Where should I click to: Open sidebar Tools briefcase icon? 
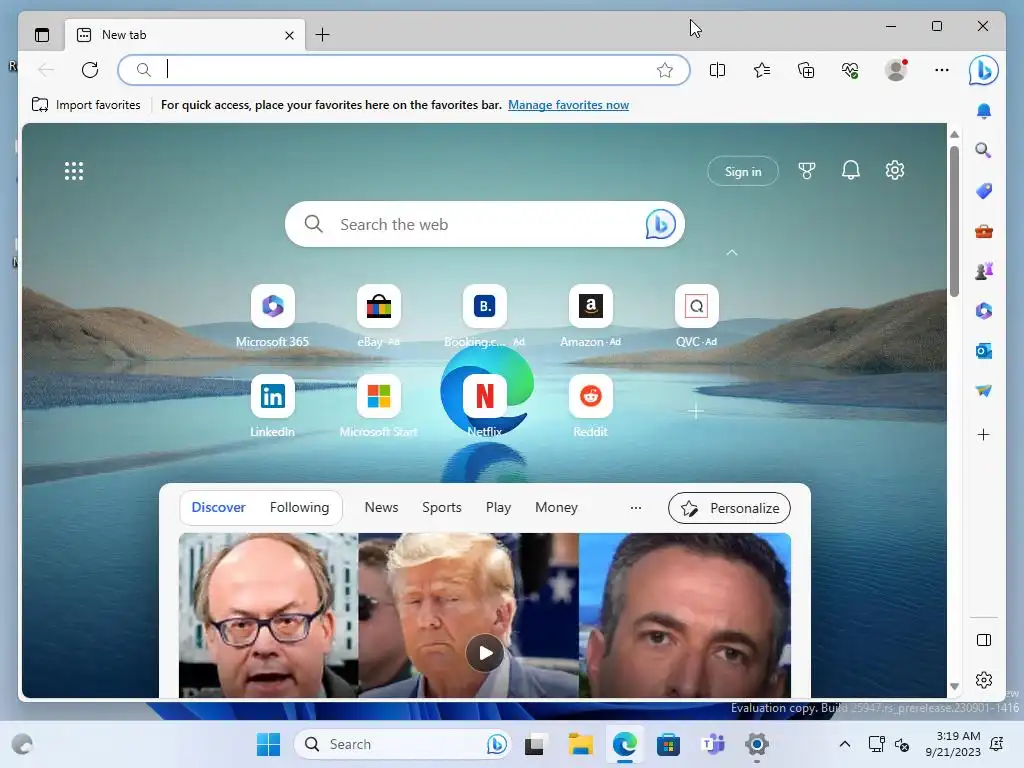[x=984, y=231]
